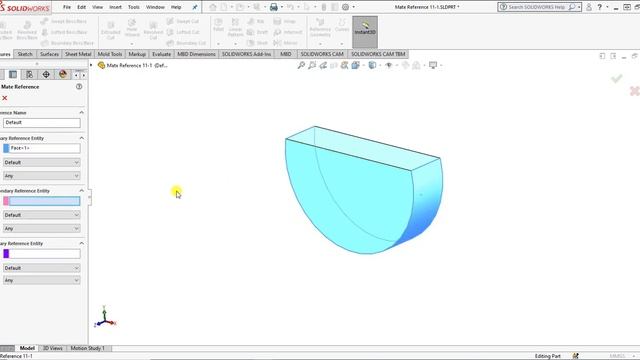This screenshot has height=360, width=640.
Task: Open the File menu
Action: pos(67,7)
